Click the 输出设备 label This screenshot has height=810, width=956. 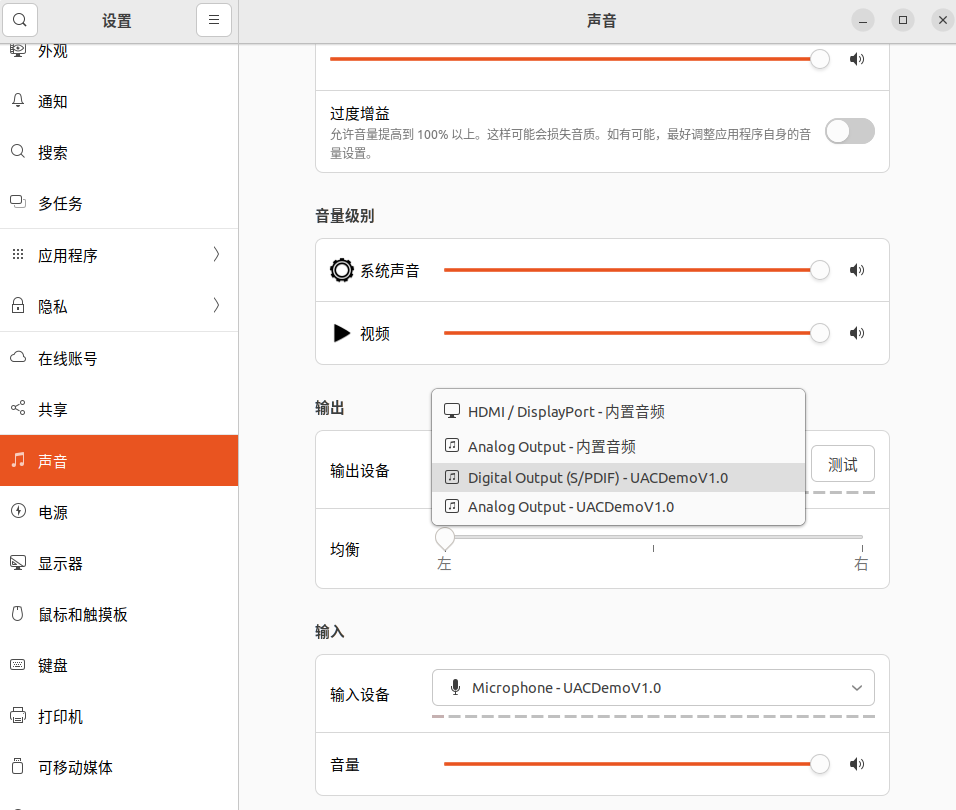coord(360,471)
